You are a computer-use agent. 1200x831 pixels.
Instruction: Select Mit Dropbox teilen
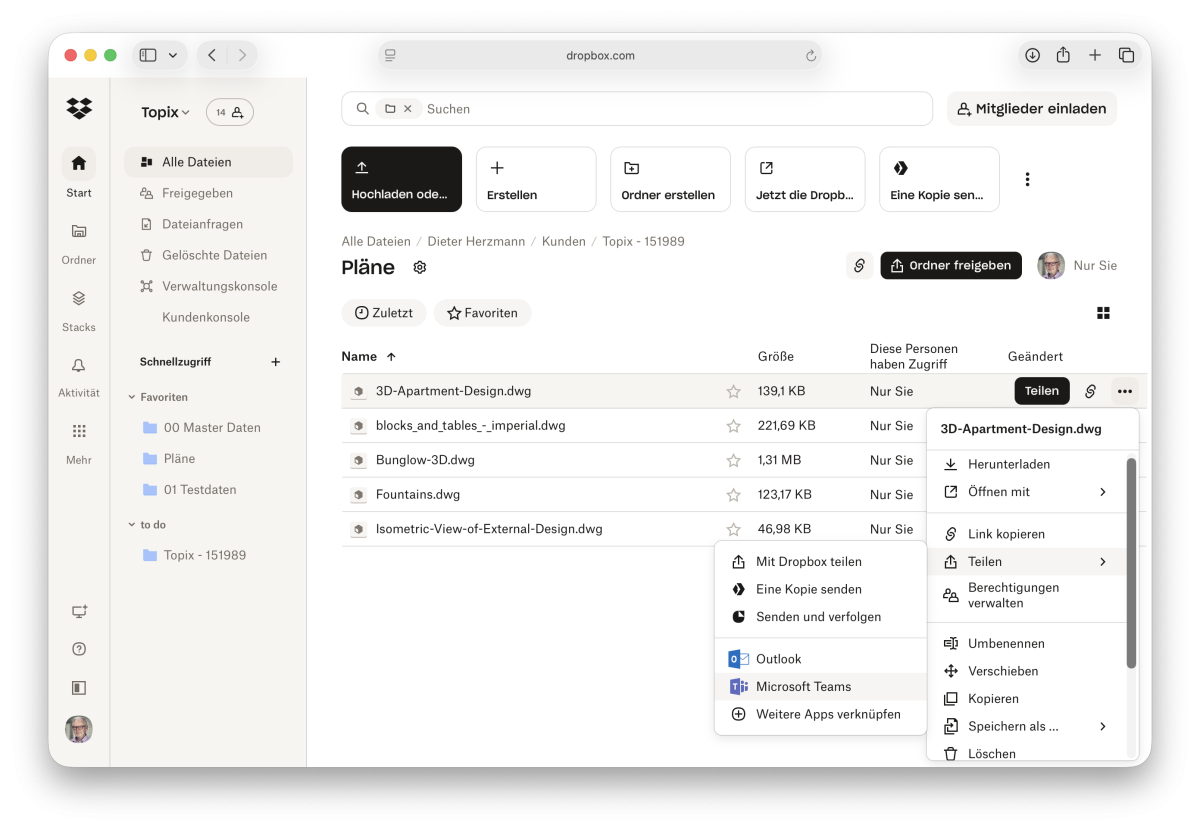pyautogui.click(x=821, y=562)
